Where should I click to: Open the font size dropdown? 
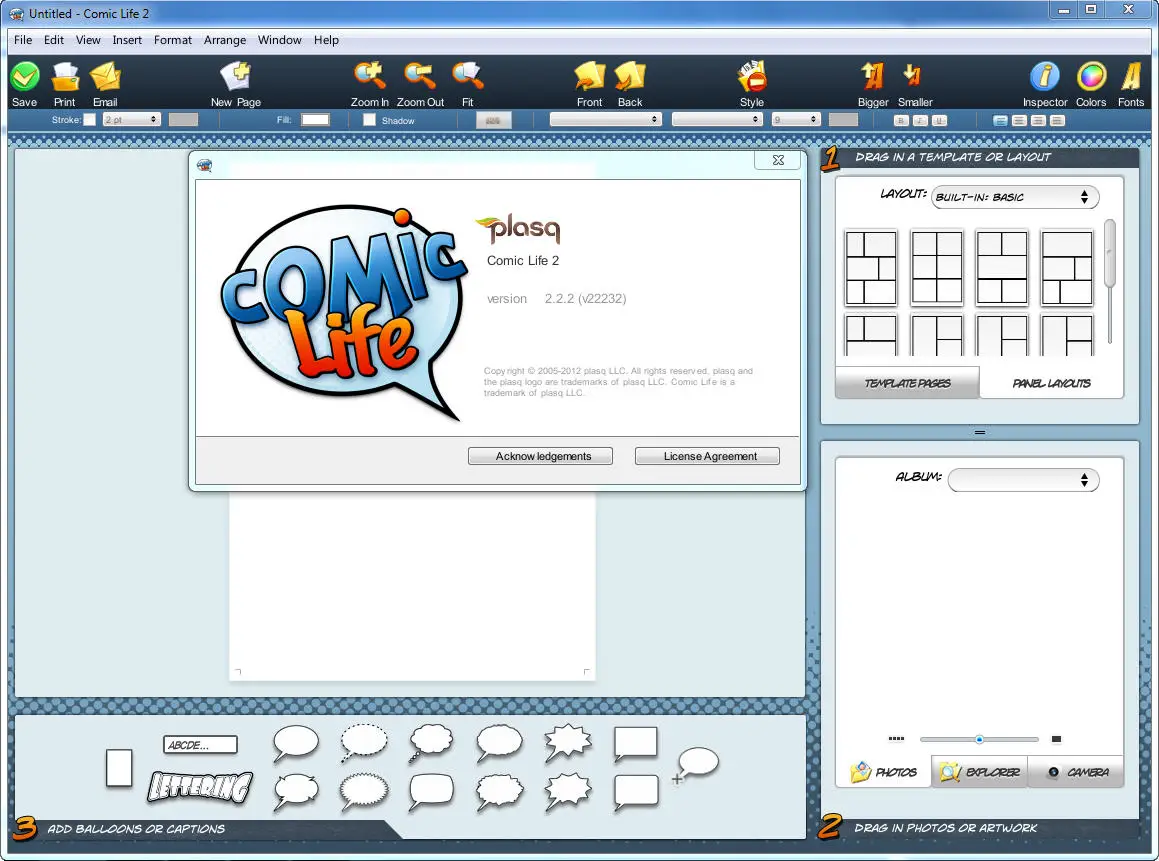click(796, 120)
